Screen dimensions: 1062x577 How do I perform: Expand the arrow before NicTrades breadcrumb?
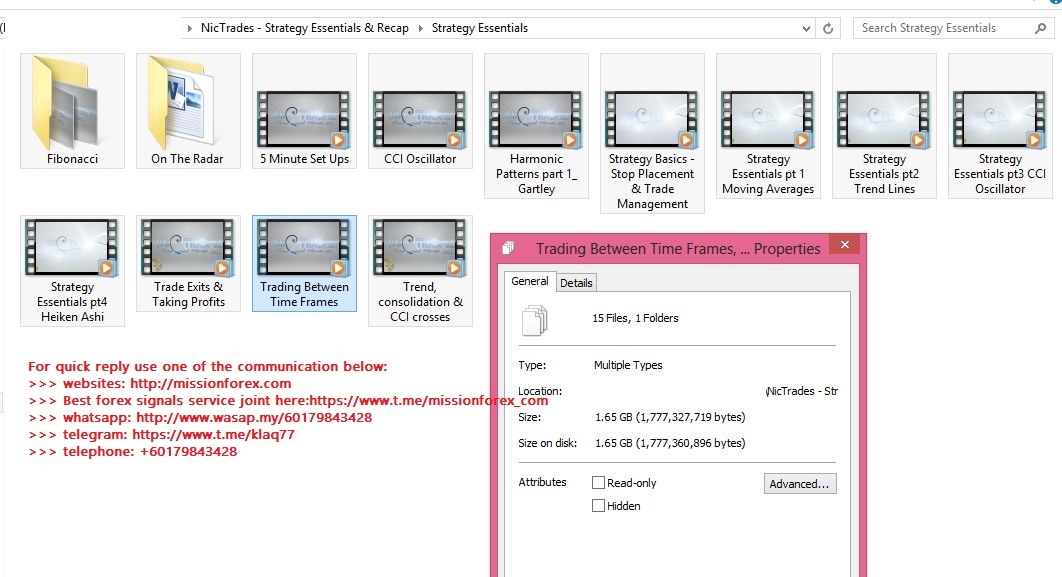190,28
